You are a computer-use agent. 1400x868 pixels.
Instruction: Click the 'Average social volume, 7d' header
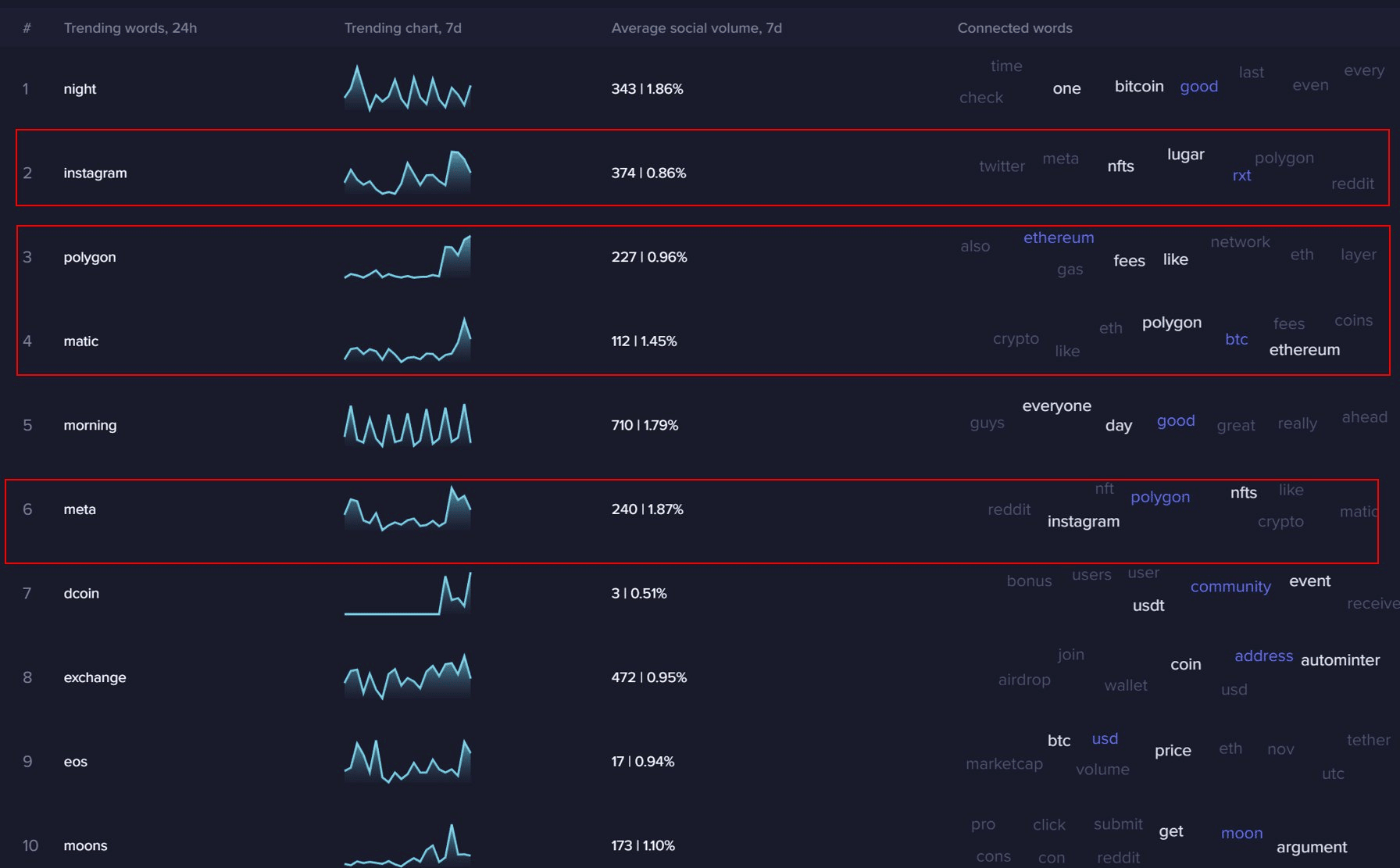[696, 28]
